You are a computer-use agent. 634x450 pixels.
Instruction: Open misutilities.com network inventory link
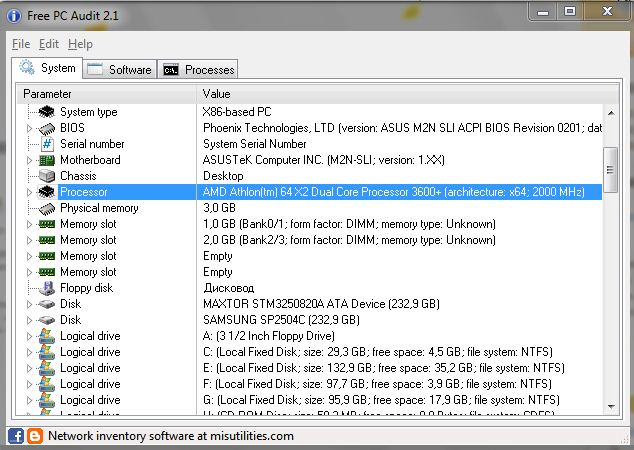point(171,436)
